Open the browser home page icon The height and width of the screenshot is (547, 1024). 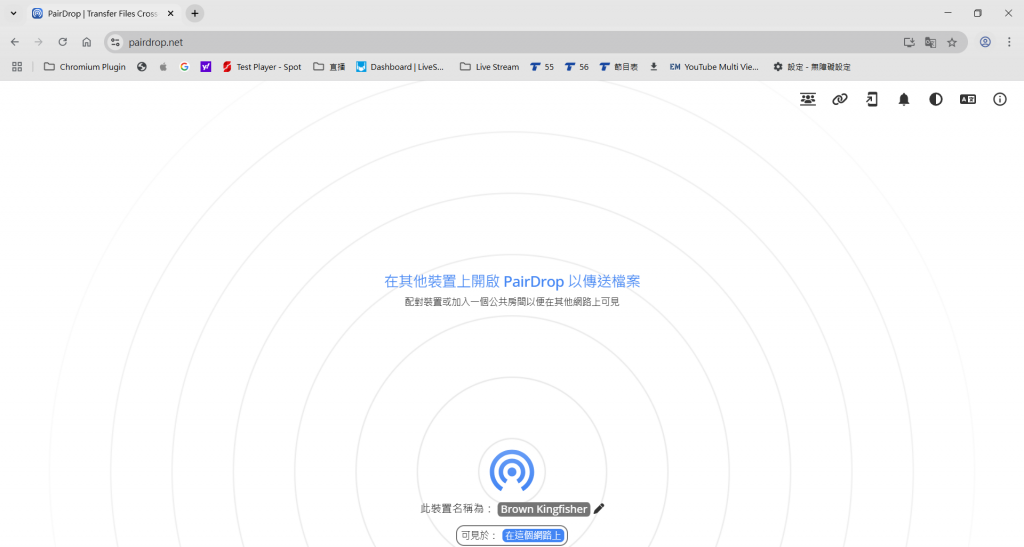coord(86,42)
